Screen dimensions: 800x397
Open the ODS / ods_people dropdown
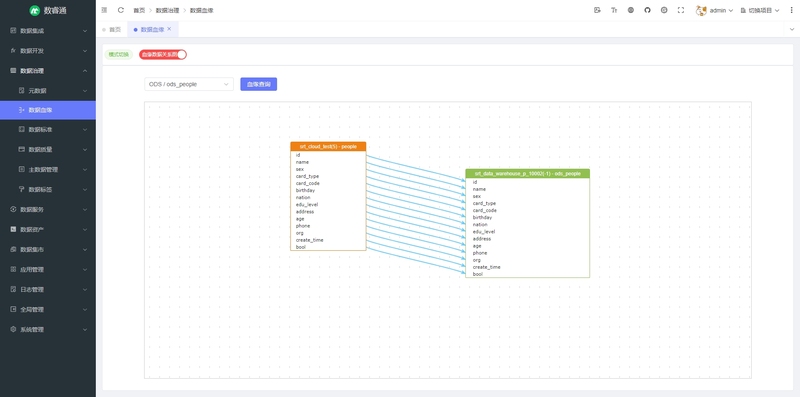189,84
